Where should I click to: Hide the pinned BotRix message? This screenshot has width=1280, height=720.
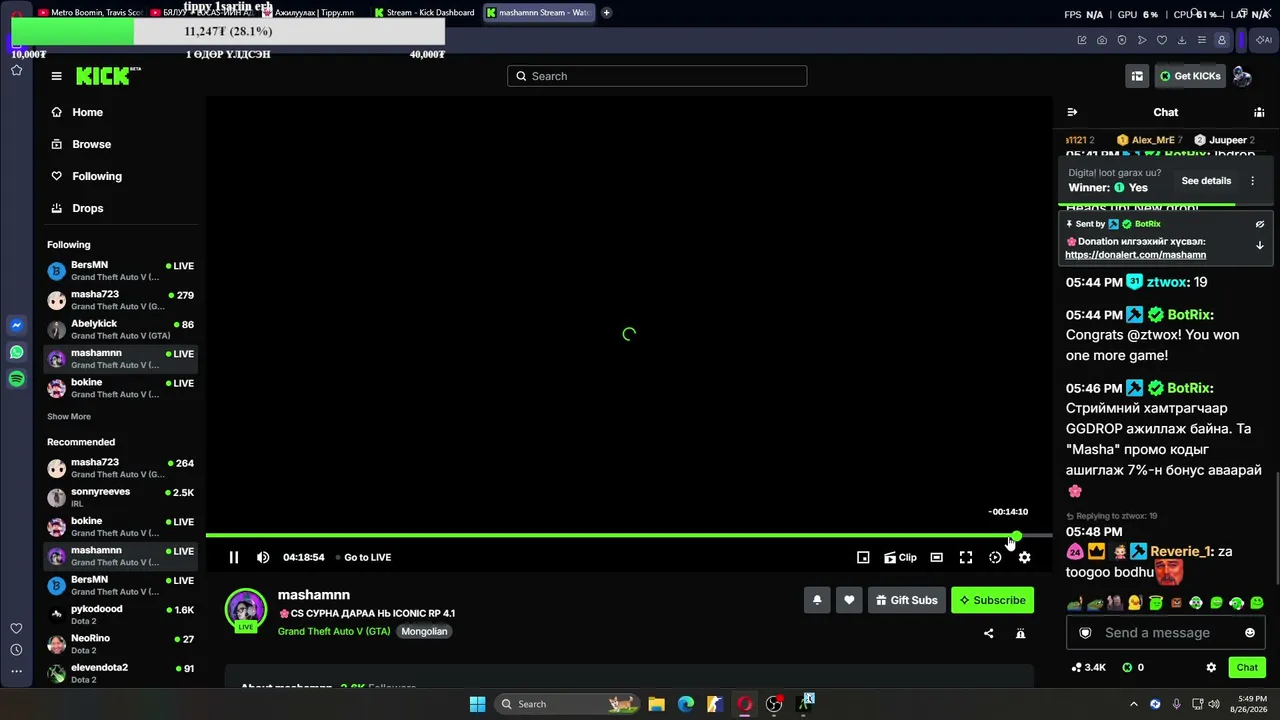pyautogui.click(x=1260, y=224)
